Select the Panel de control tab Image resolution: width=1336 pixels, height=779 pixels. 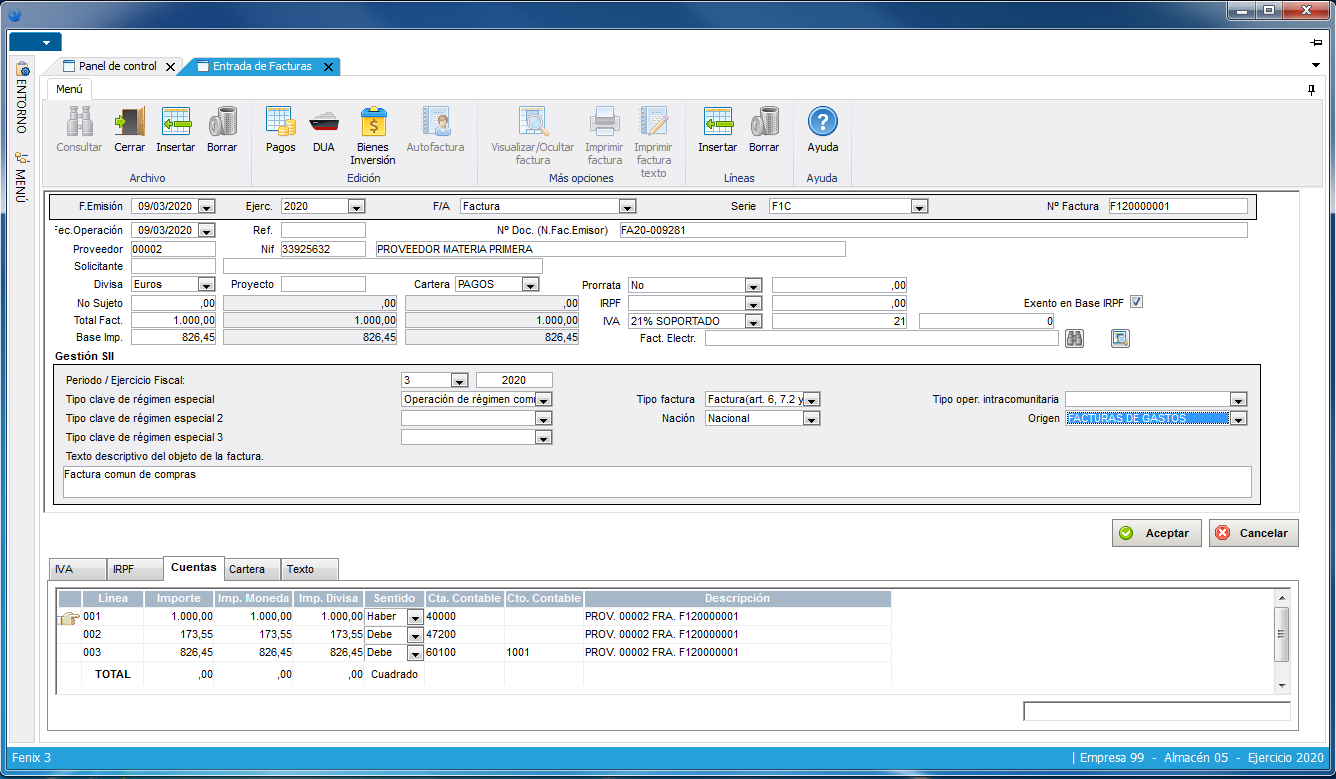117,67
